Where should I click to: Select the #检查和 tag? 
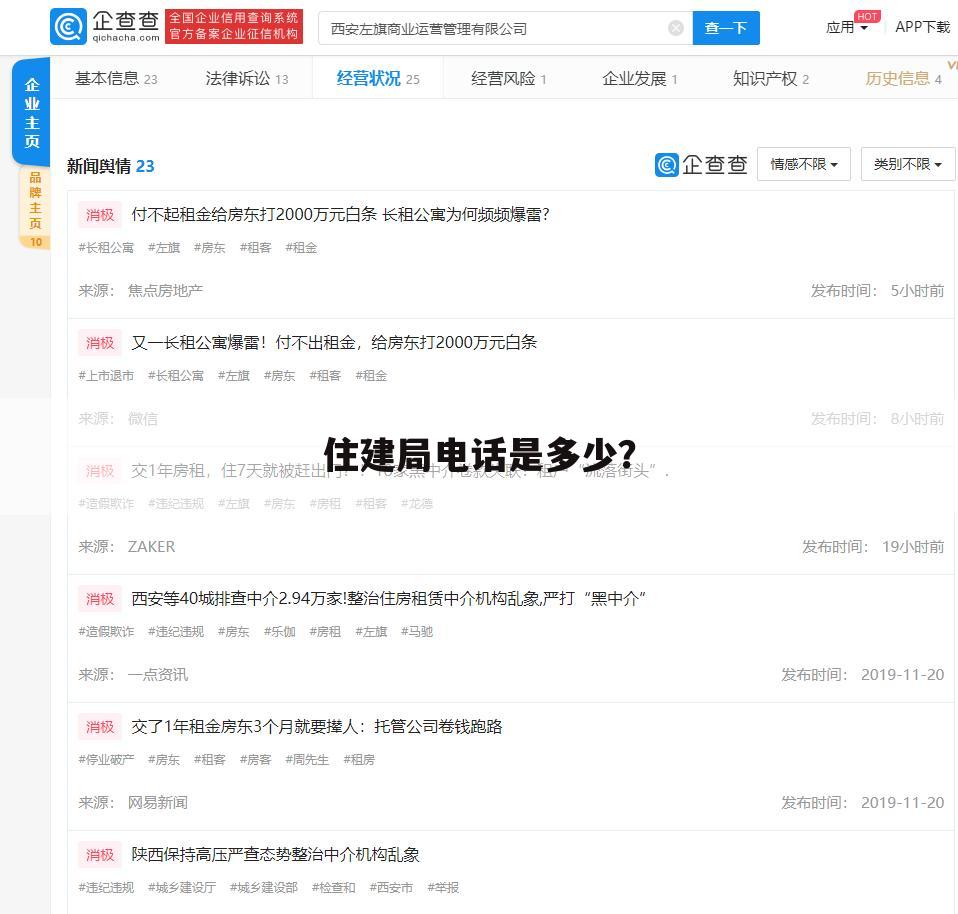point(333,887)
